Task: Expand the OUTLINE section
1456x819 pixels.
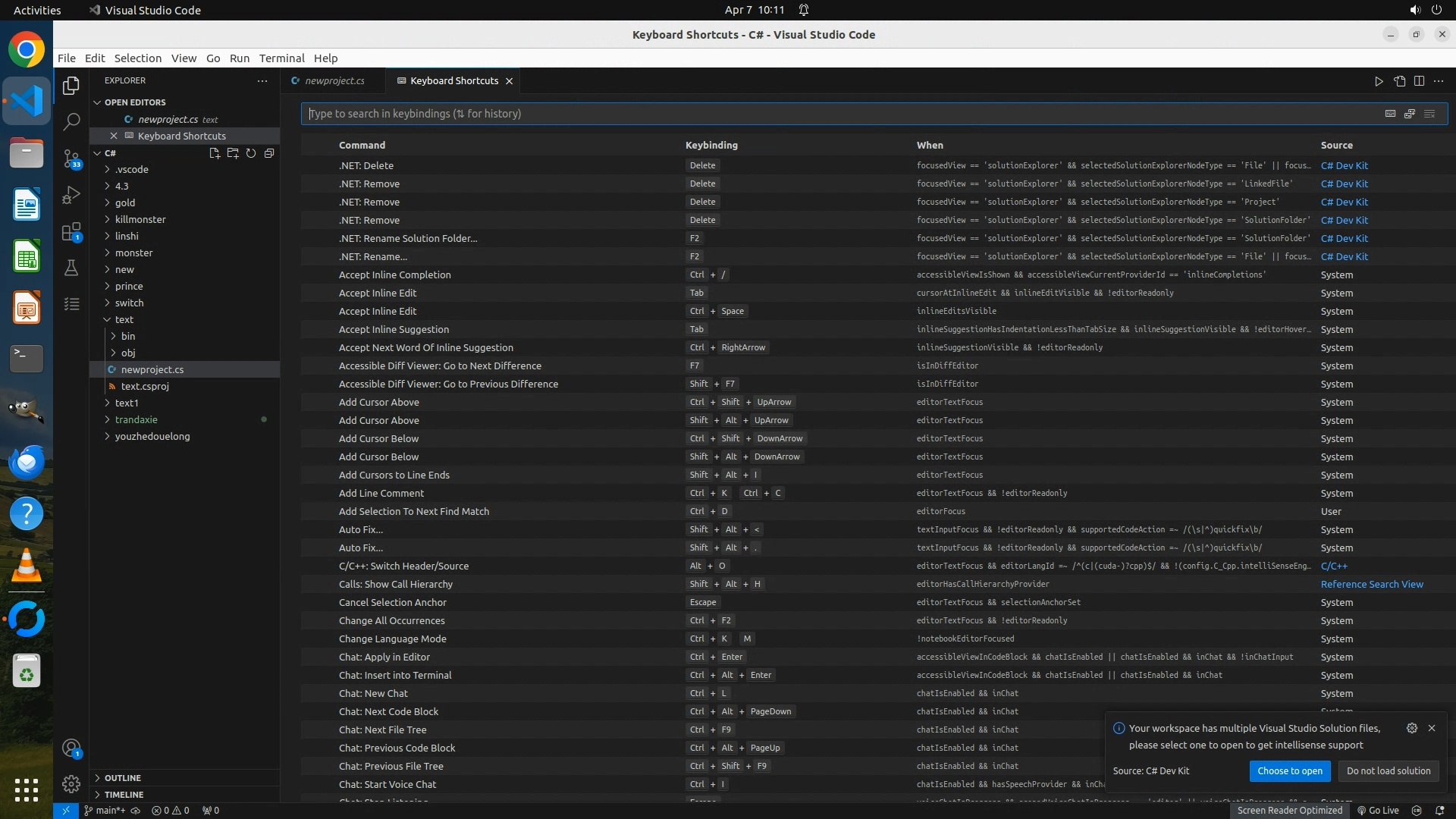Action: (123, 778)
